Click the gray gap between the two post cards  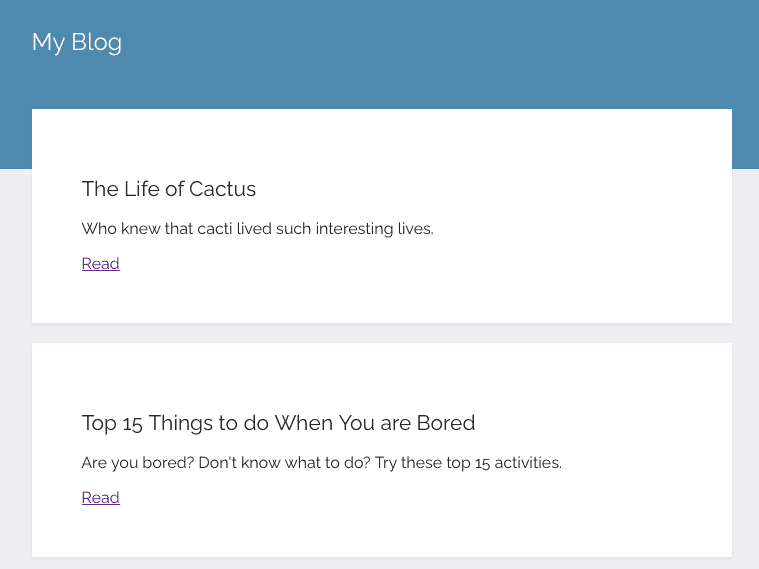(380, 333)
